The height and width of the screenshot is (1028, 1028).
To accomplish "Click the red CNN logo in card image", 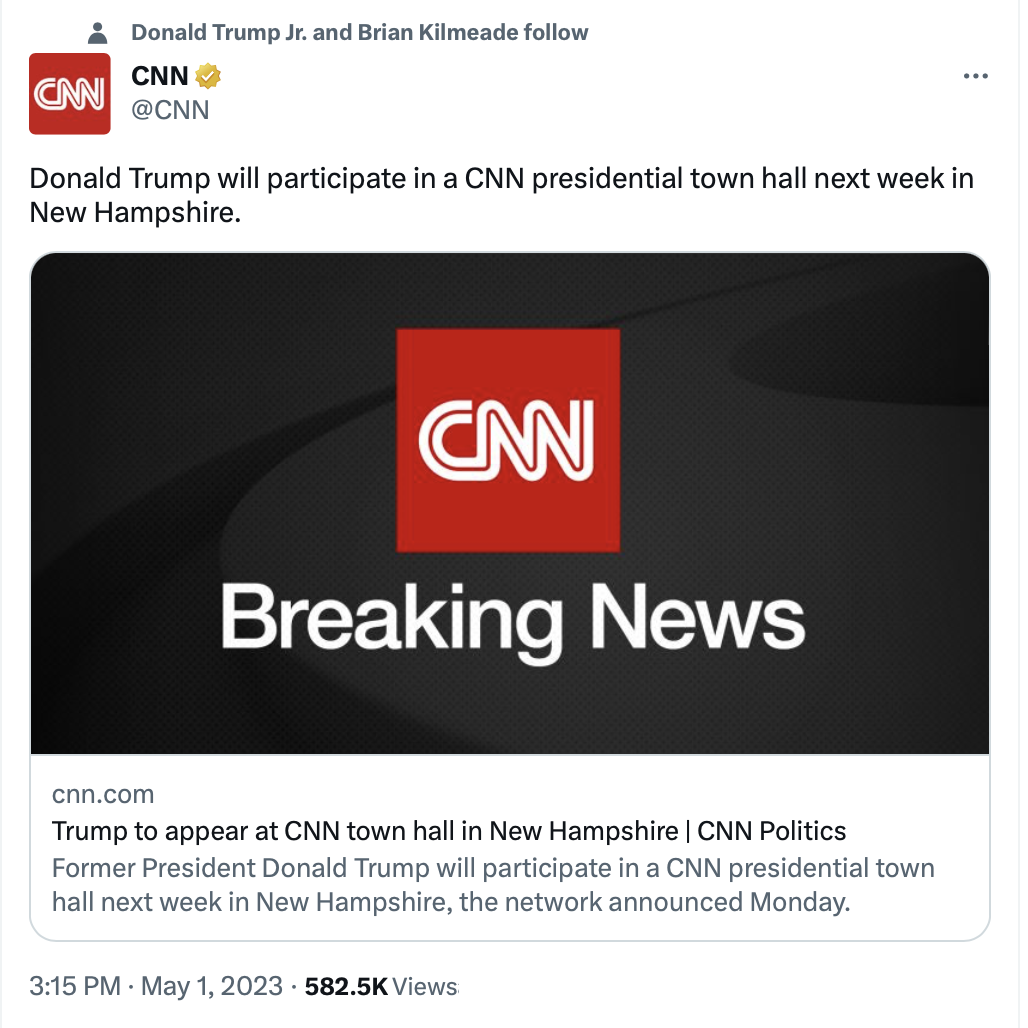I will click(x=508, y=441).
